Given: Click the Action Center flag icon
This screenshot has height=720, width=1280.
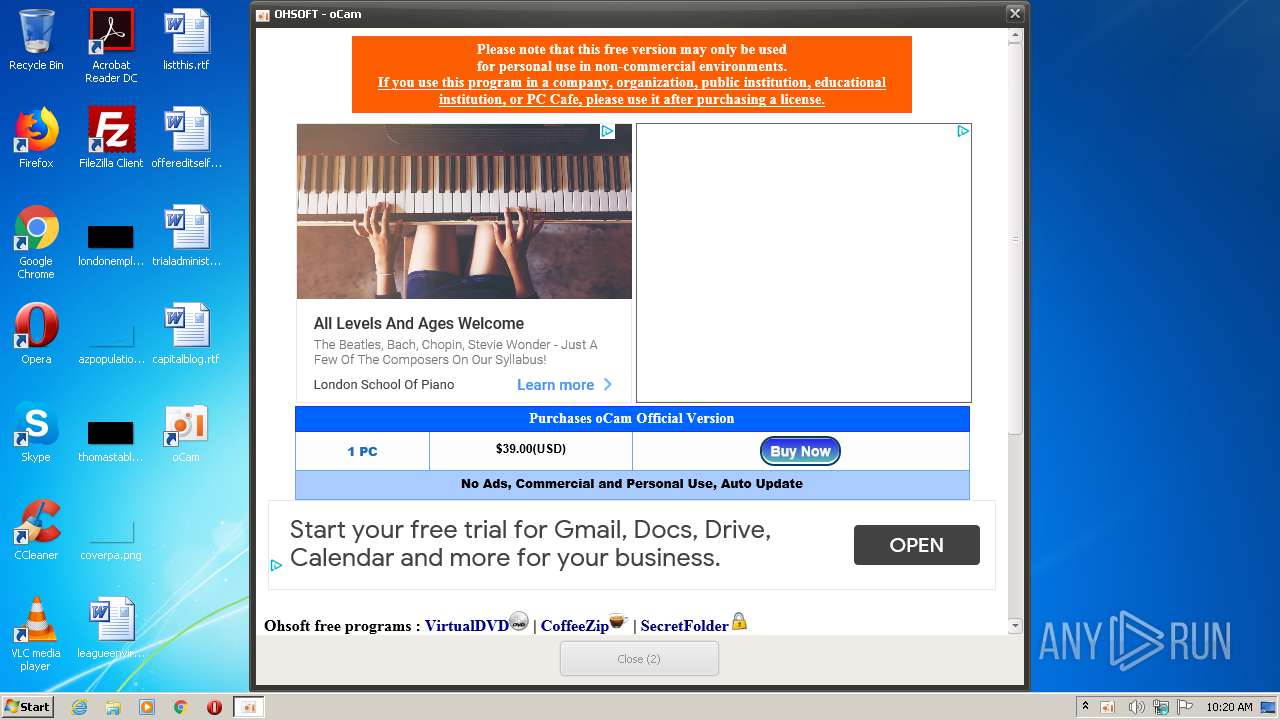Looking at the screenshot, I should tap(1186, 707).
